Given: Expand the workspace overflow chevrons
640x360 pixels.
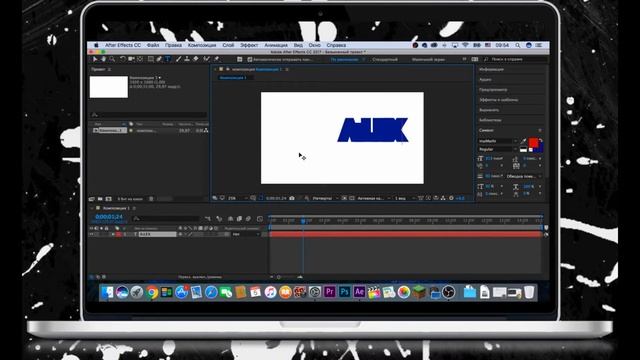Looking at the screenshot, I should pyautogui.click(x=464, y=60).
